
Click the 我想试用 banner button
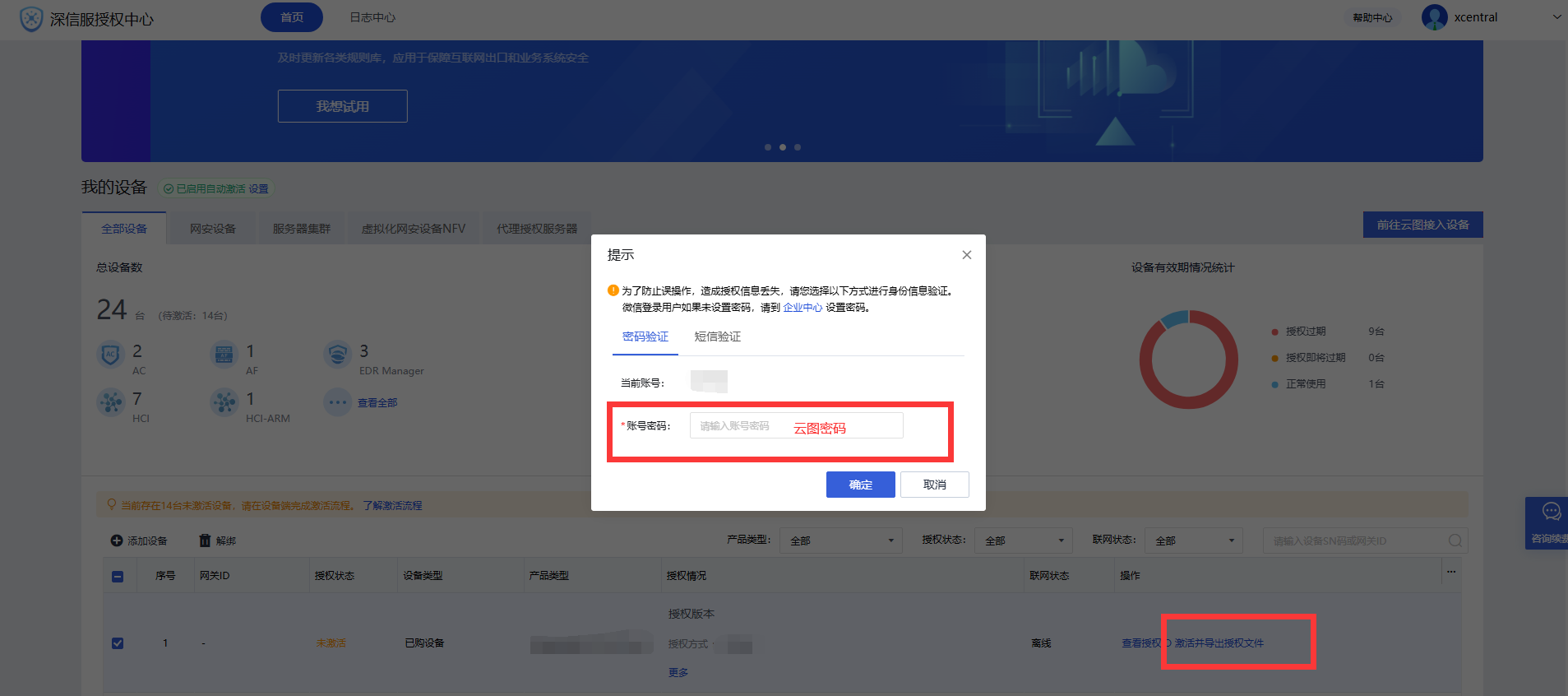tap(343, 106)
